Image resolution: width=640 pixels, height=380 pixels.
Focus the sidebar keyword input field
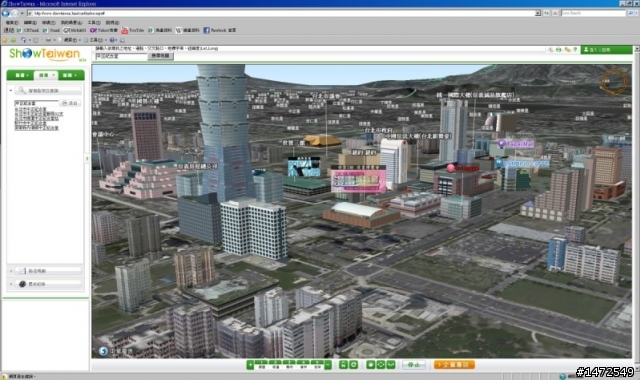click(x=36, y=103)
